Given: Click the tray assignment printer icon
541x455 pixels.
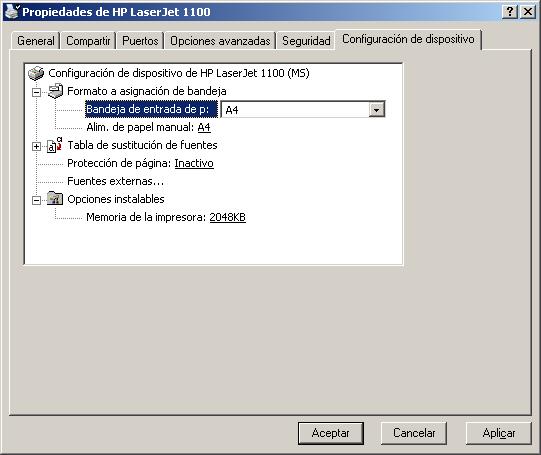Looking at the screenshot, I should [x=55, y=91].
